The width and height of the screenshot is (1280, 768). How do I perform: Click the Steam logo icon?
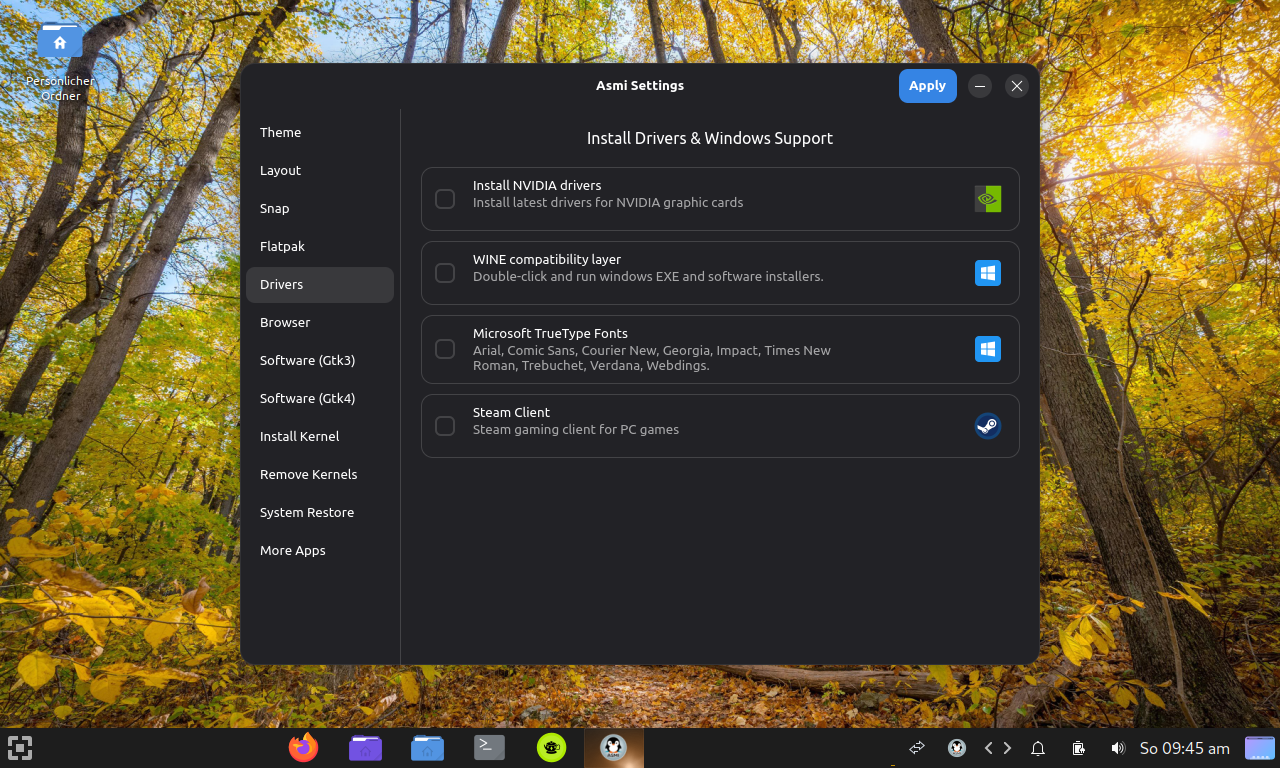click(x=987, y=426)
